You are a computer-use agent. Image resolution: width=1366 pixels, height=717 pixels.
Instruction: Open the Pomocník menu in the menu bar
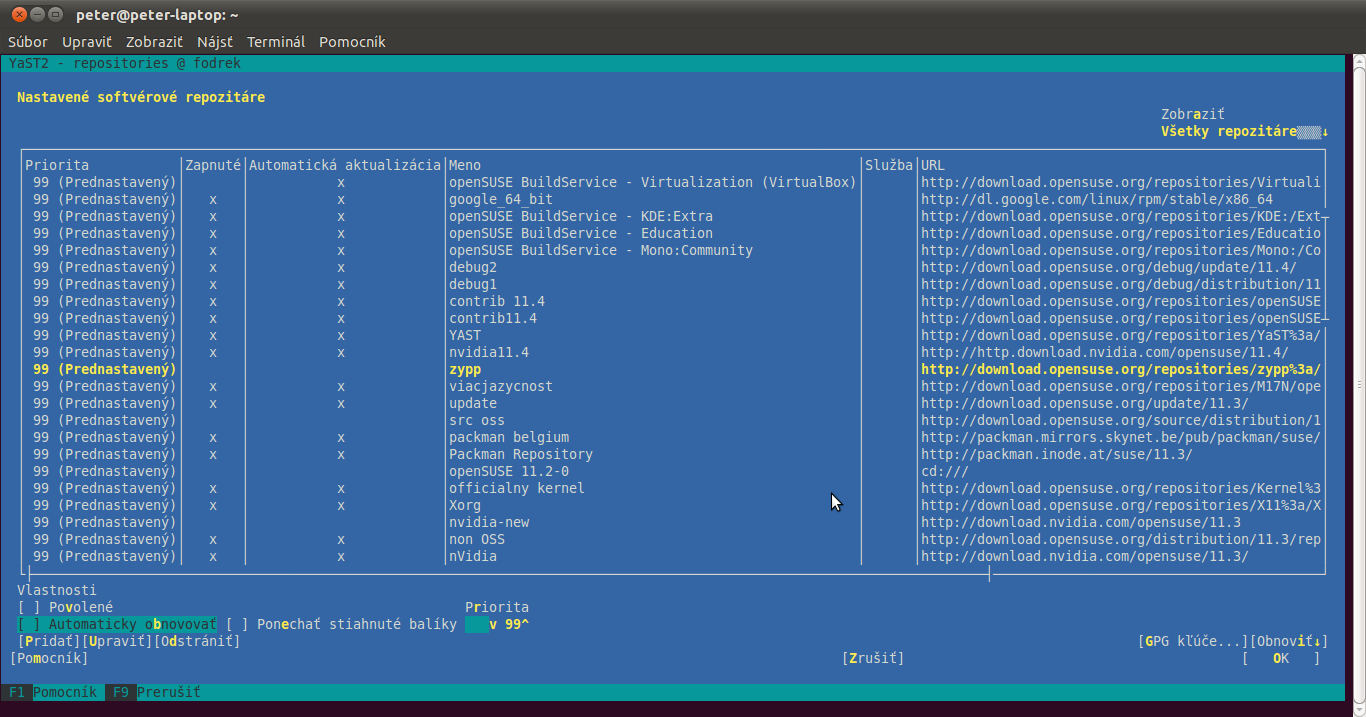[352, 42]
